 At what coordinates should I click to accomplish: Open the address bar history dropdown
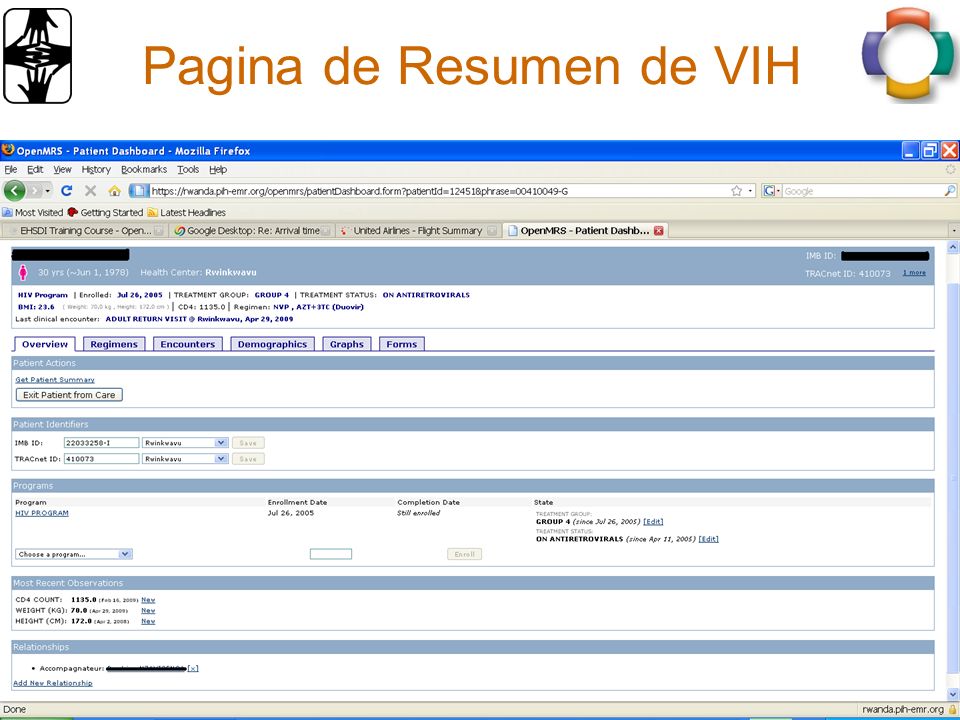[751, 191]
